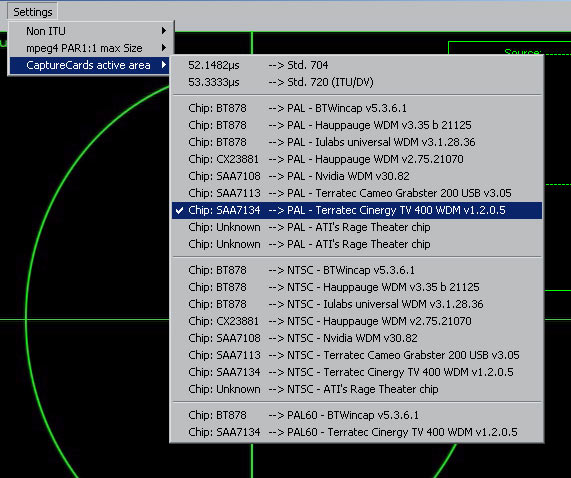Select Unknown NTSC ATI's Rage Theater chip

(357, 389)
